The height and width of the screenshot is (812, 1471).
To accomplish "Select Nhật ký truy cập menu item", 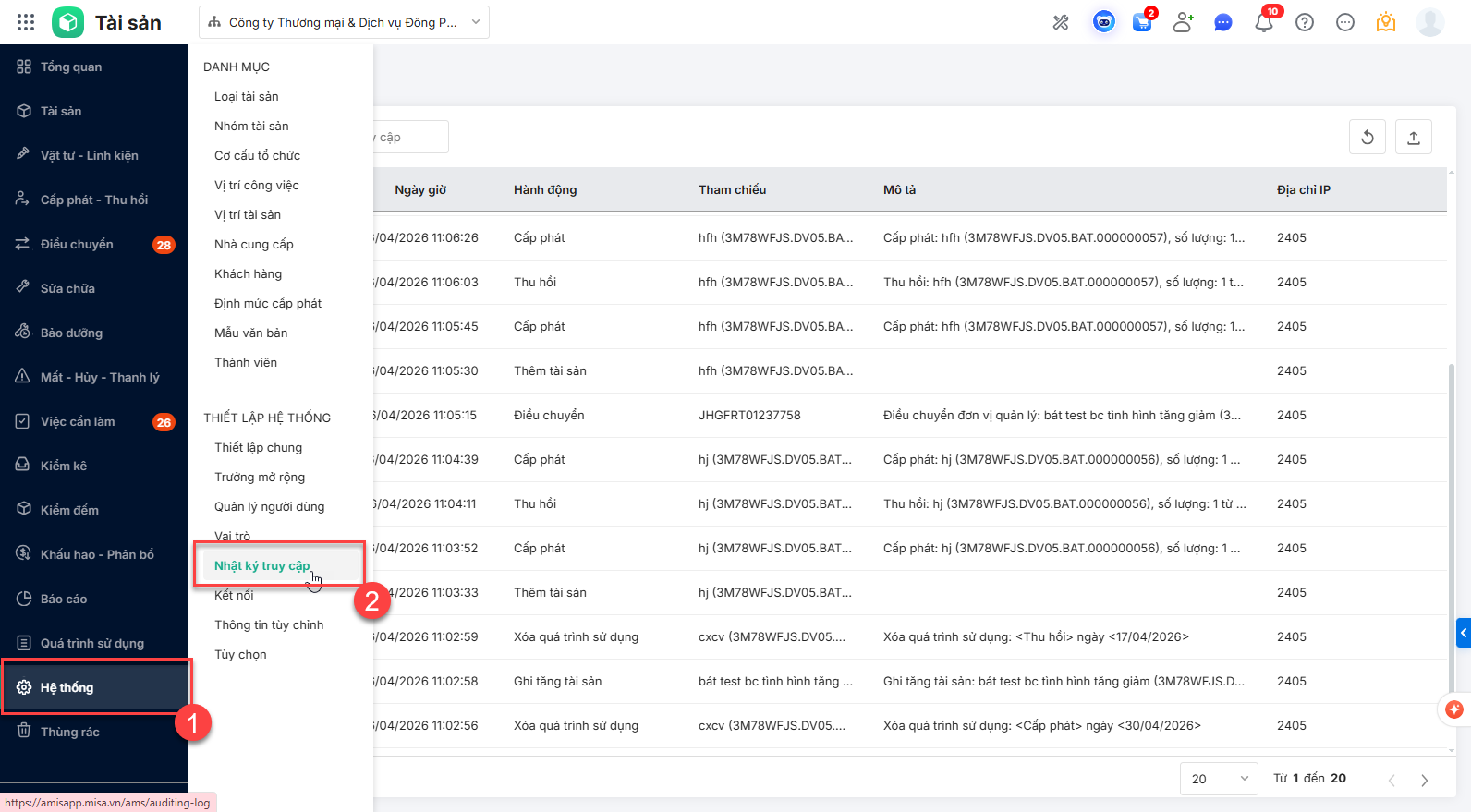I will point(262,565).
